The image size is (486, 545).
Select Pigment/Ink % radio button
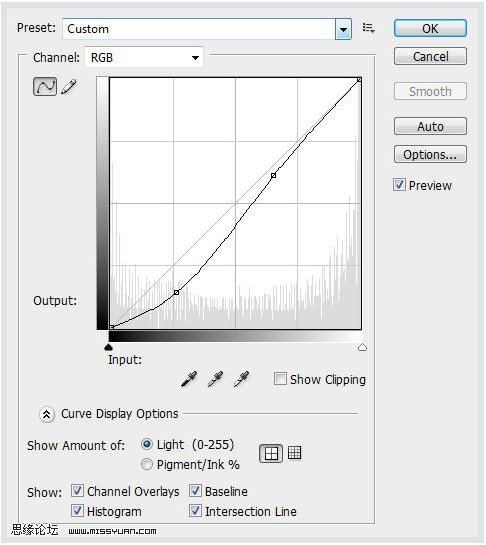point(147,464)
